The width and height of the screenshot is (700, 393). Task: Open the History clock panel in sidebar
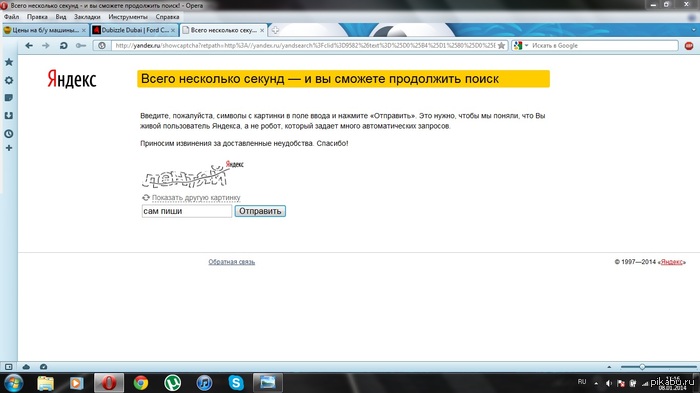tap(8, 134)
